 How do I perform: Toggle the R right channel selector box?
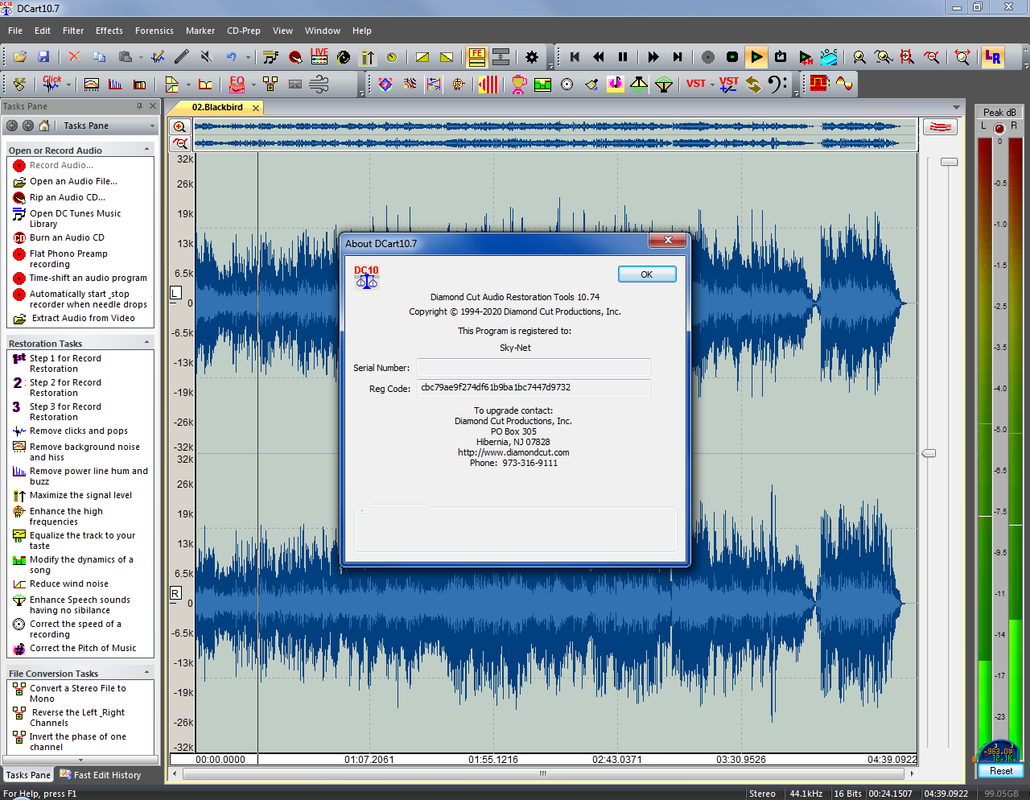tap(175, 593)
